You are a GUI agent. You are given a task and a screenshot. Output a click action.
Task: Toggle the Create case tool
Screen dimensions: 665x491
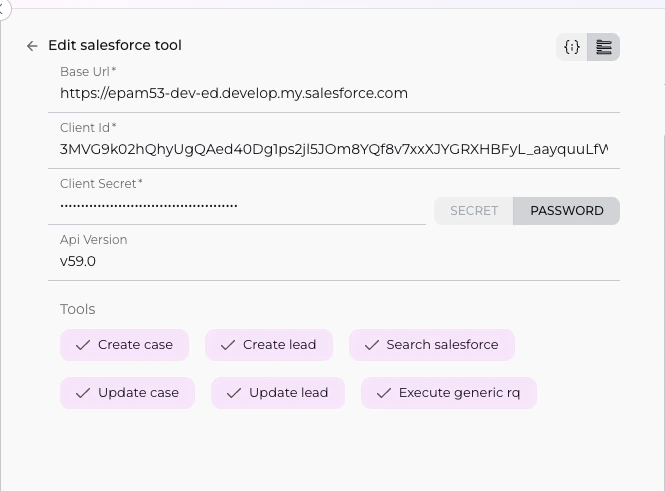(x=124, y=345)
